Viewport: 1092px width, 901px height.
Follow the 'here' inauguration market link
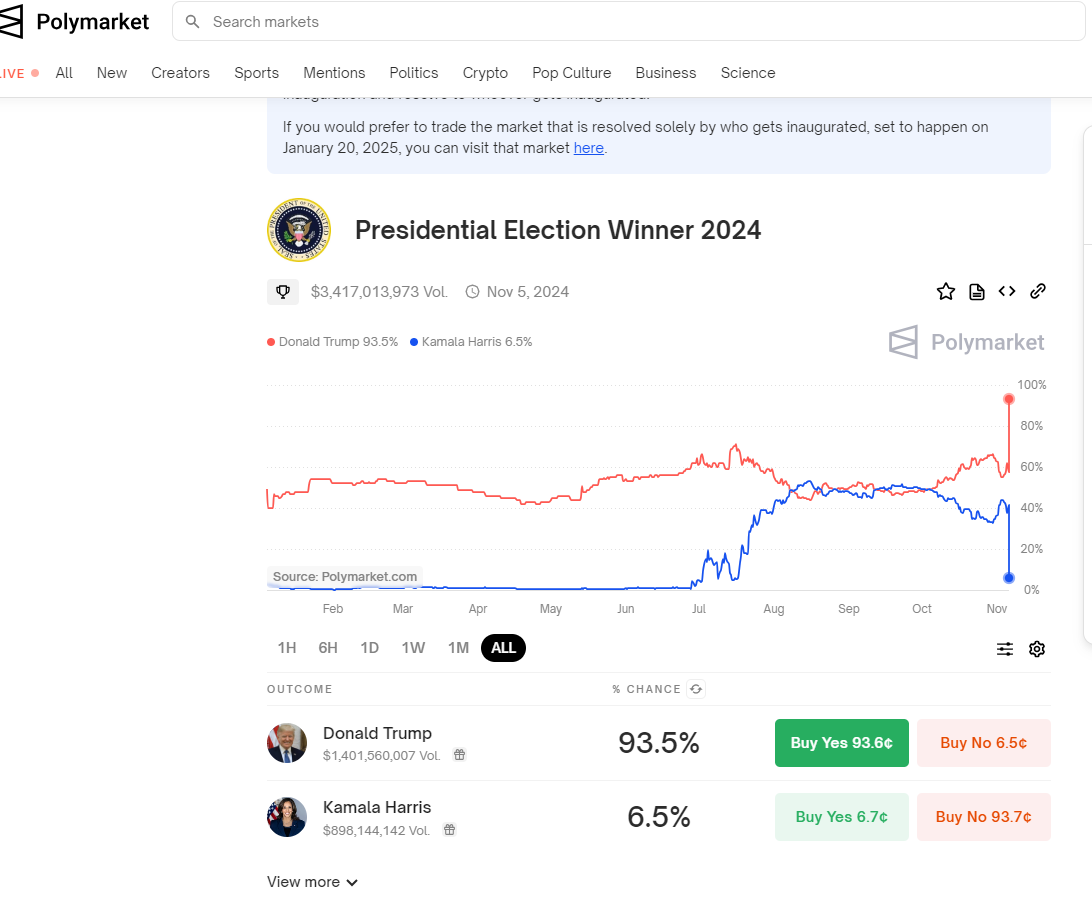click(x=588, y=148)
